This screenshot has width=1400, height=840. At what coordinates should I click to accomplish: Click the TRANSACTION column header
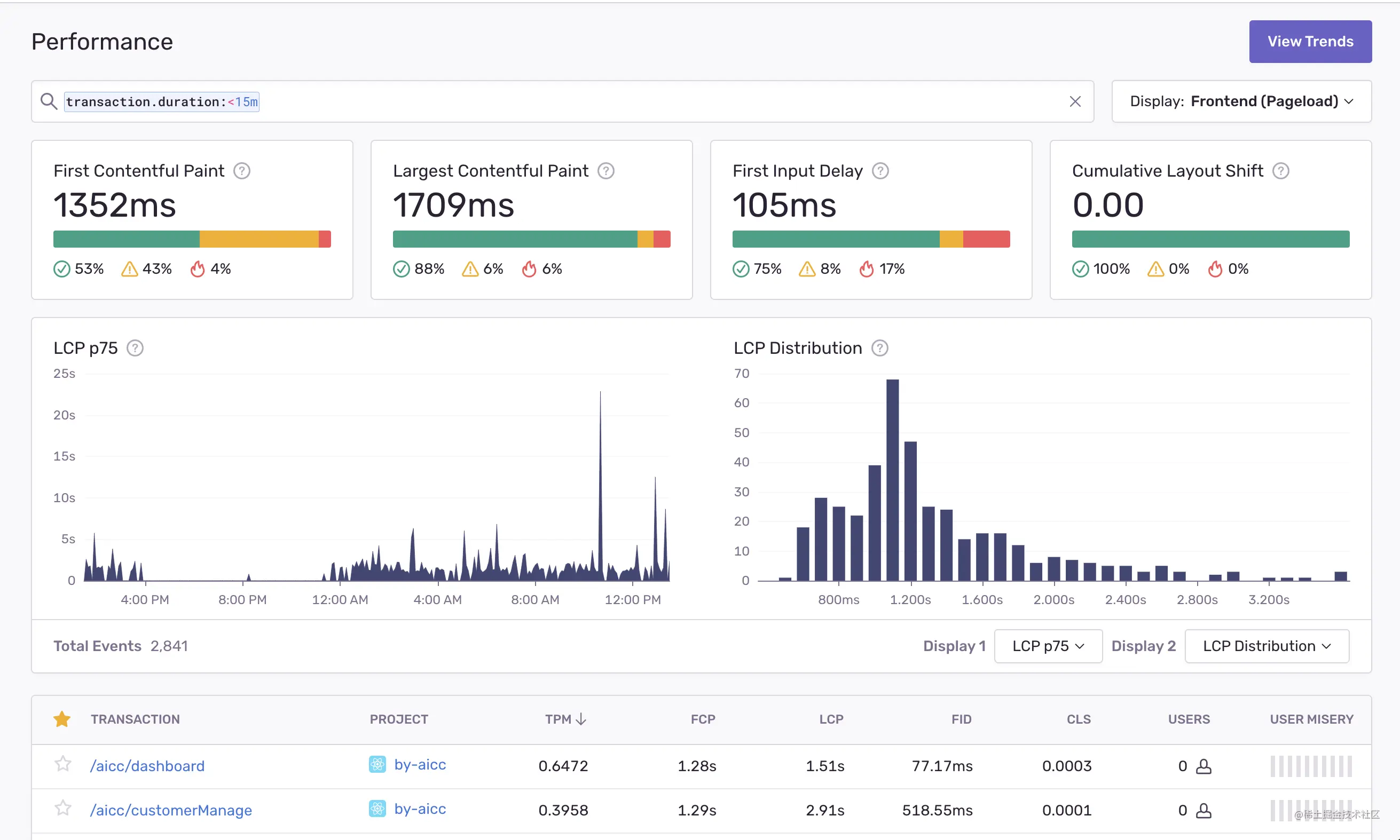tap(136, 719)
